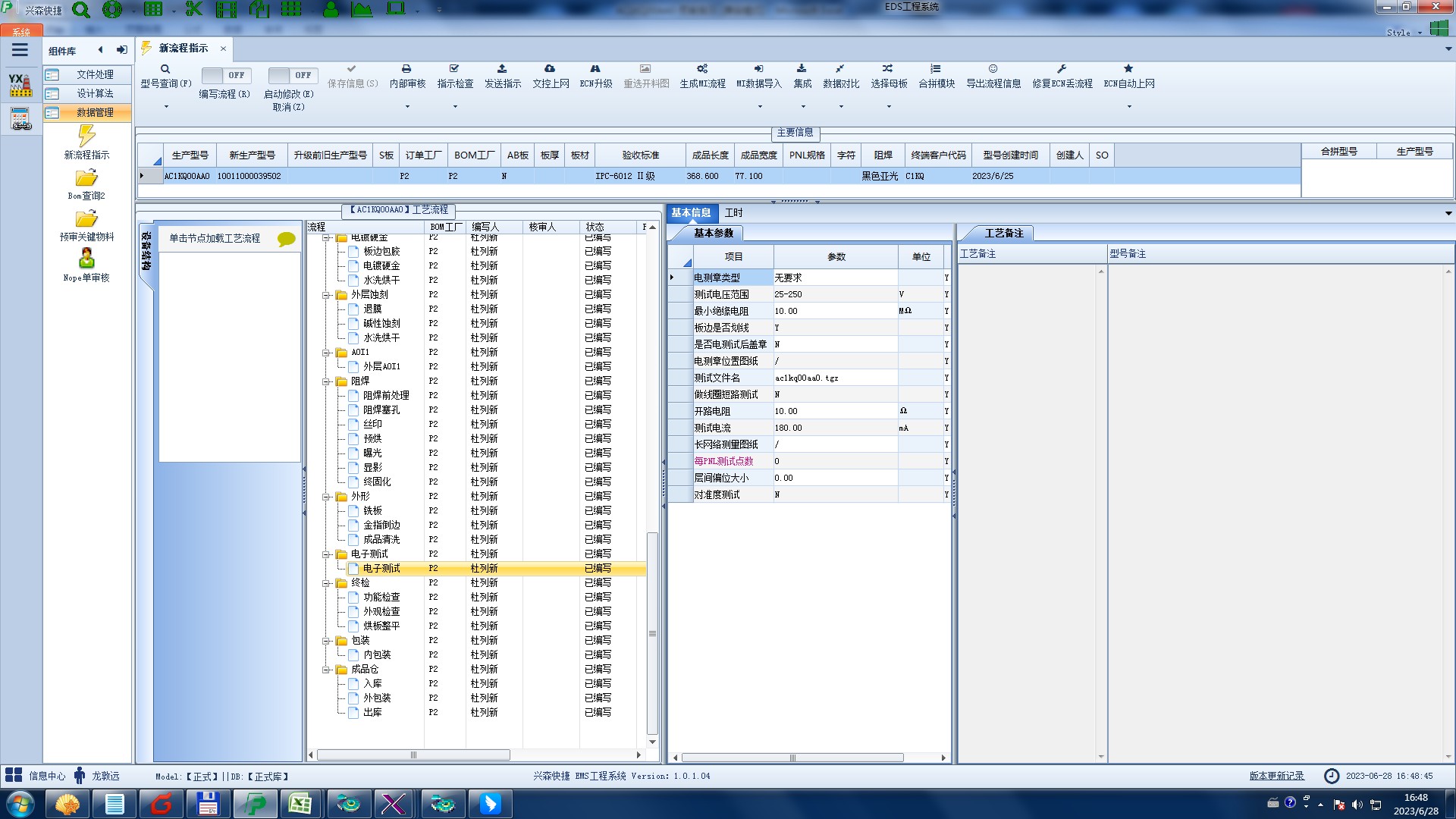Click the 导出流程信息 smiley icon

coord(993,69)
